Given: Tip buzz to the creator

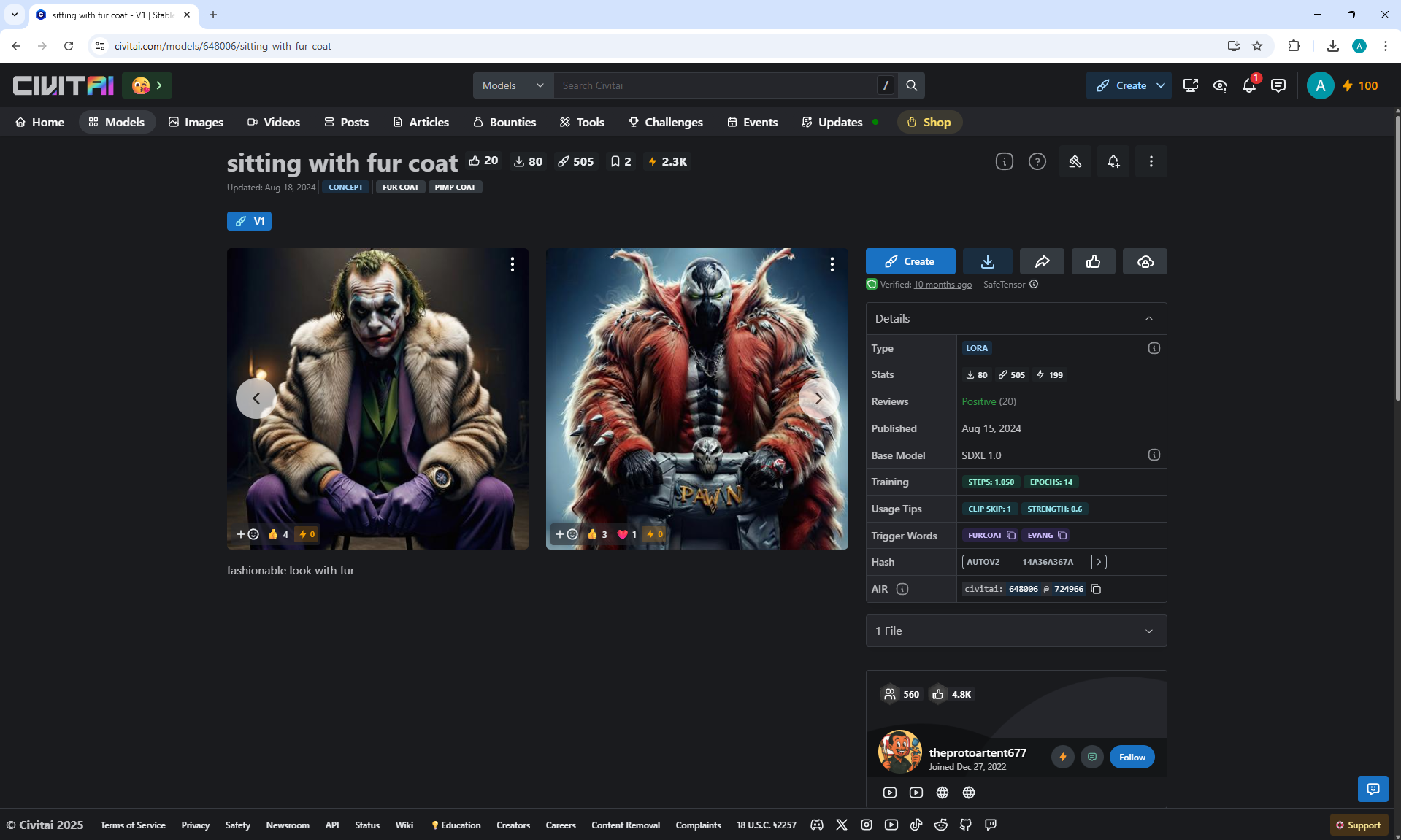Looking at the screenshot, I should pos(1063,758).
